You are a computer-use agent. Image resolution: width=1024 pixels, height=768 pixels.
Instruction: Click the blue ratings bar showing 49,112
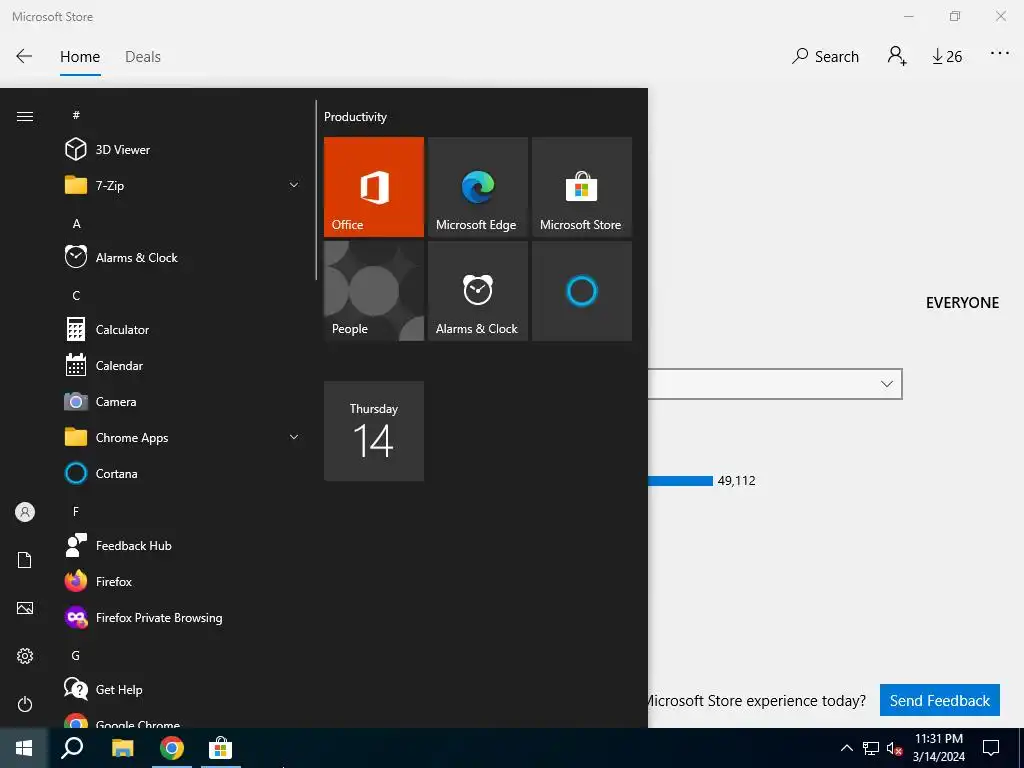(680, 481)
